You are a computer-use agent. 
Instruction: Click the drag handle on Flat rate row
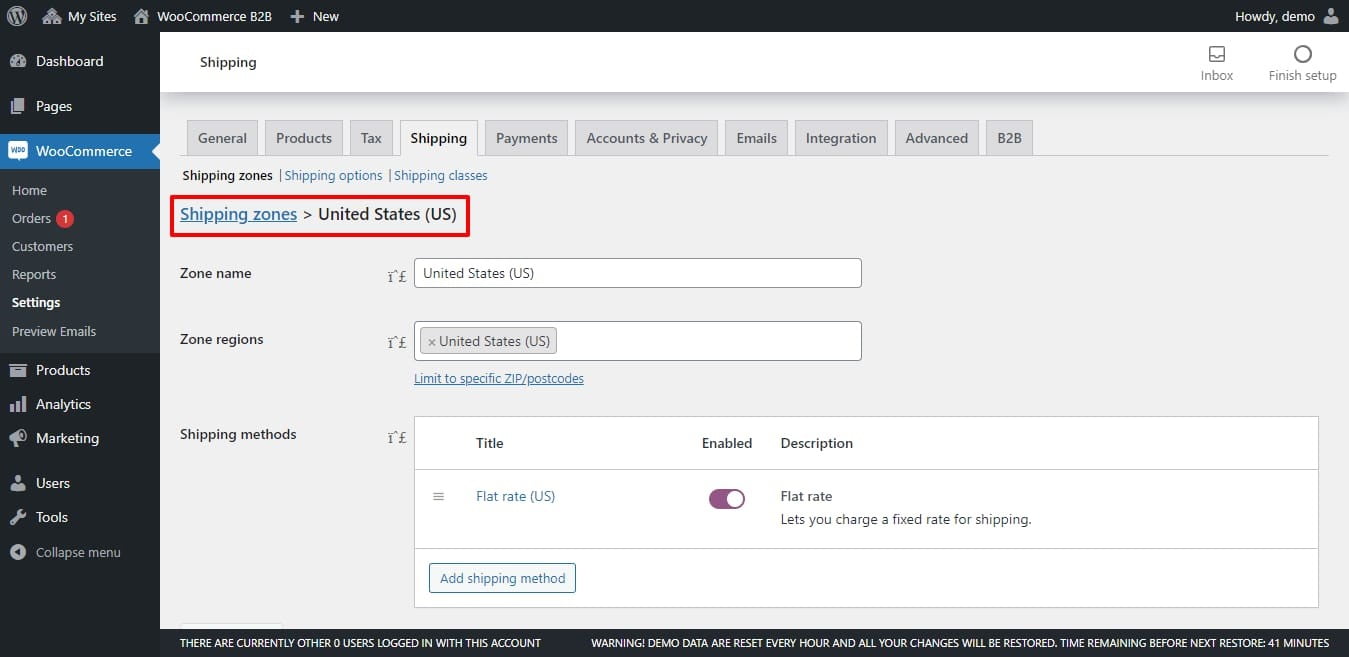[x=438, y=496]
